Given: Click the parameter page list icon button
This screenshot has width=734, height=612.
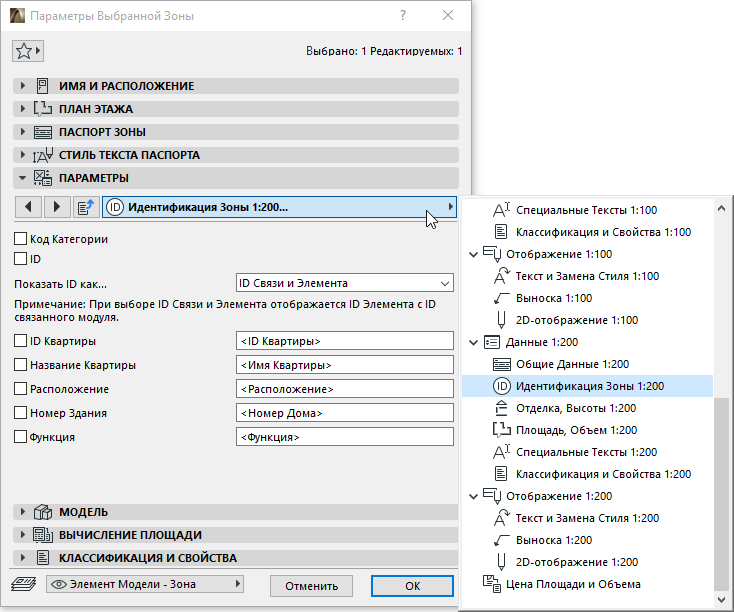Looking at the screenshot, I should (86, 207).
